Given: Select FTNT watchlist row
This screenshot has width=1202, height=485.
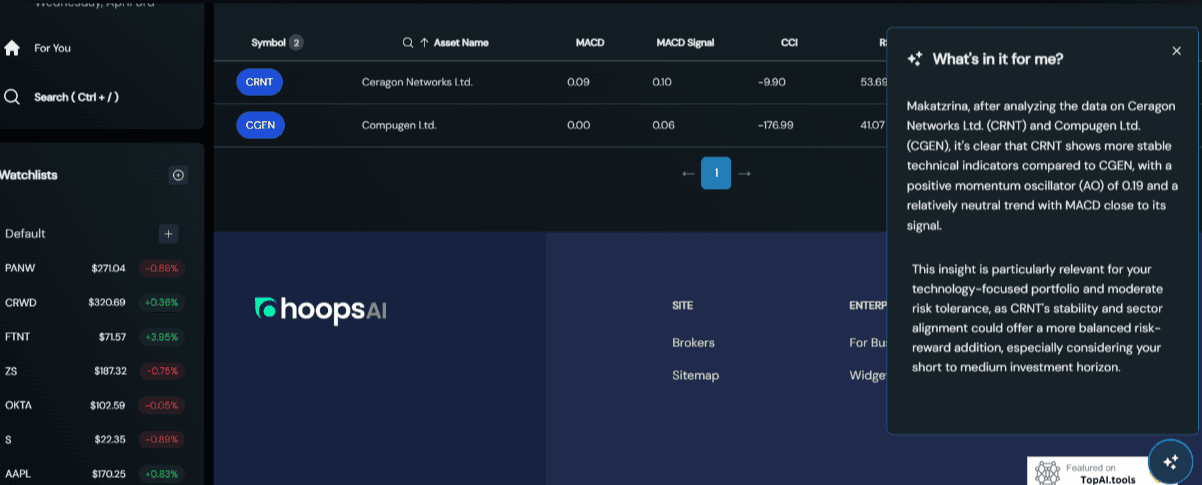Looking at the screenshot, I should 19,337.
